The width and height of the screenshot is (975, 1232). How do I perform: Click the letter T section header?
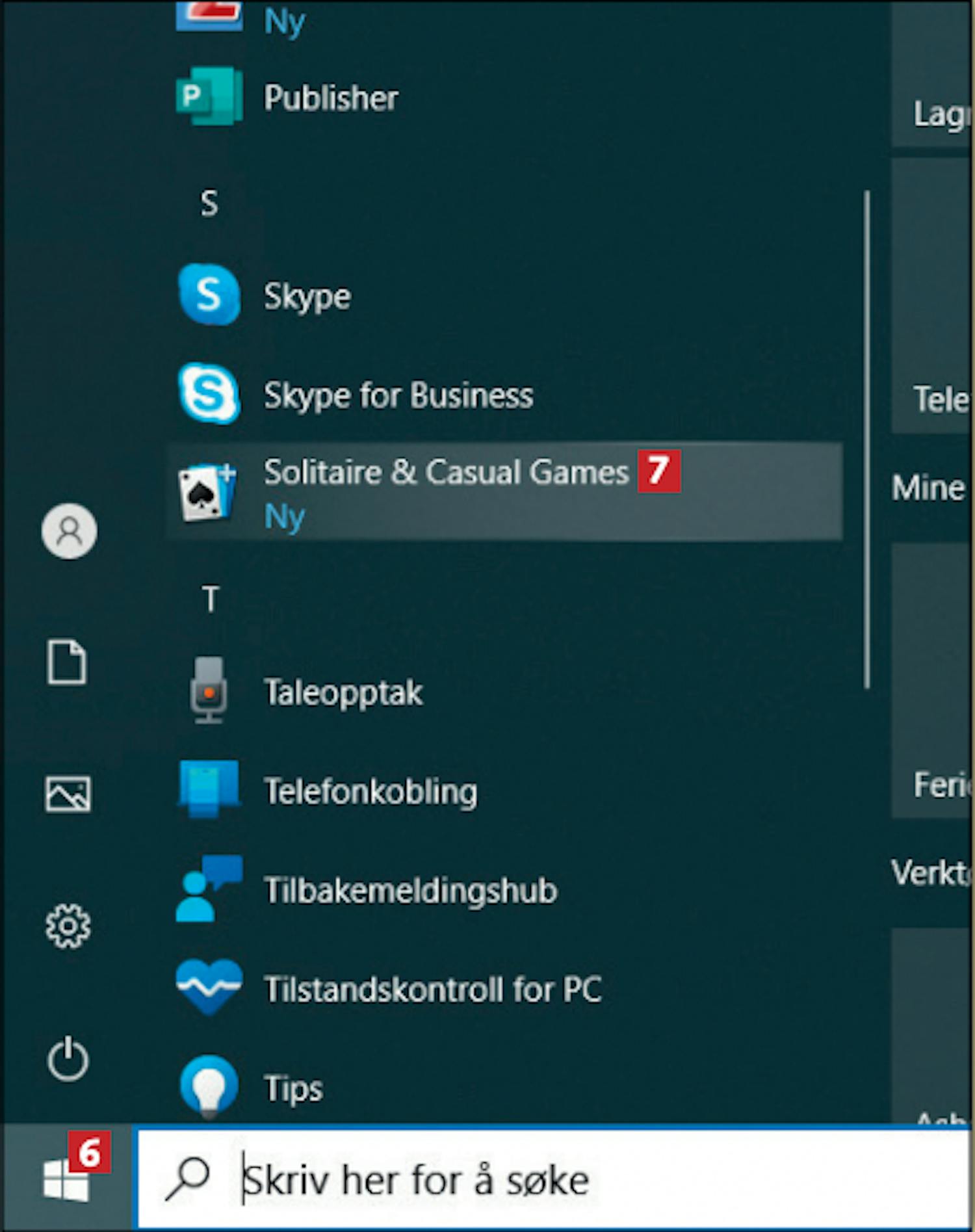tap(210, 599)
